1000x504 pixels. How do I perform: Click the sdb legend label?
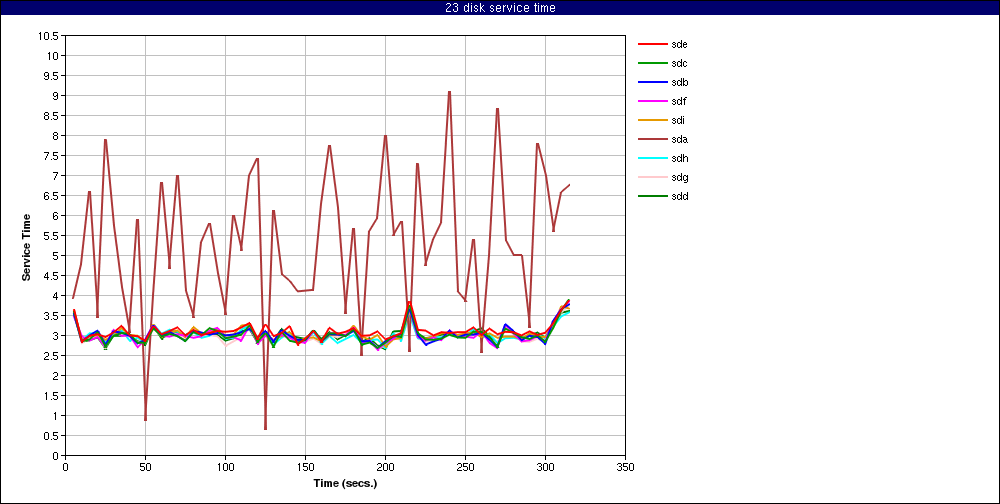tap(679, 82)
